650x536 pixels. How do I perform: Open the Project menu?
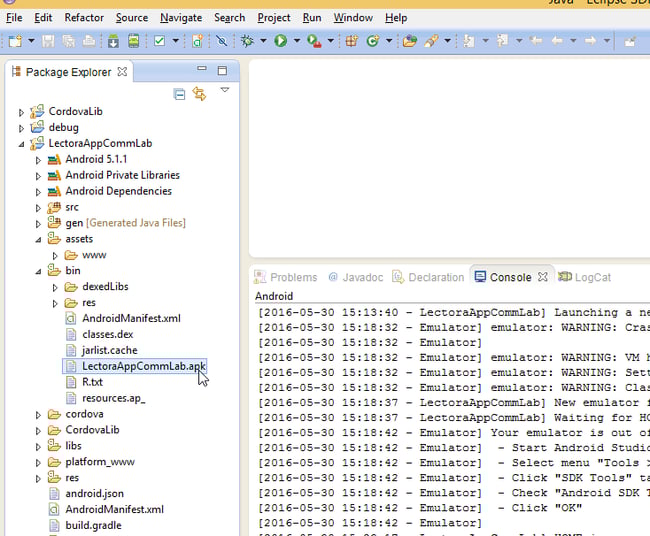(274, 18)
